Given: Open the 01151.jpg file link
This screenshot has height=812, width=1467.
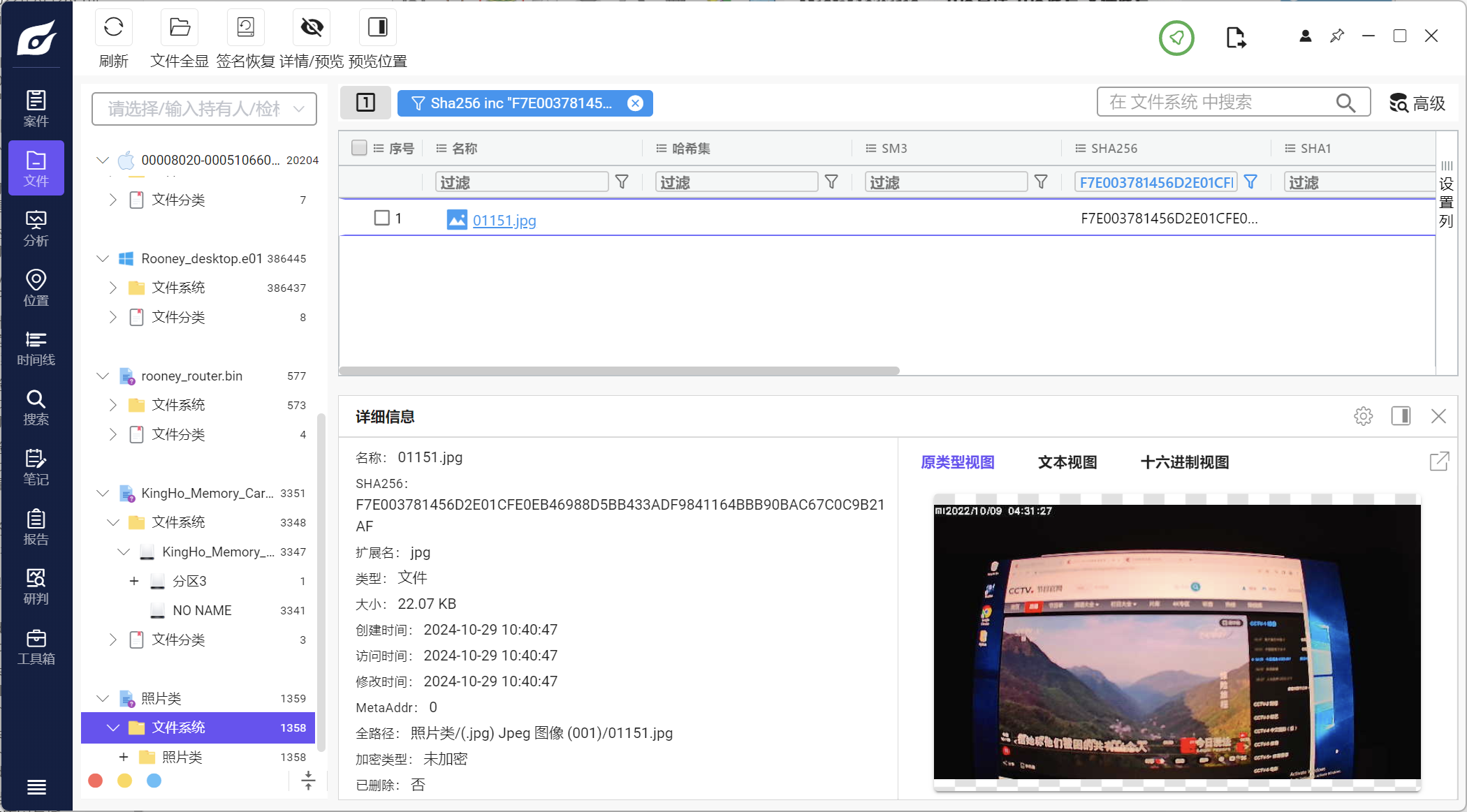Looking at the screenshot, I should [x=504, y=221].
